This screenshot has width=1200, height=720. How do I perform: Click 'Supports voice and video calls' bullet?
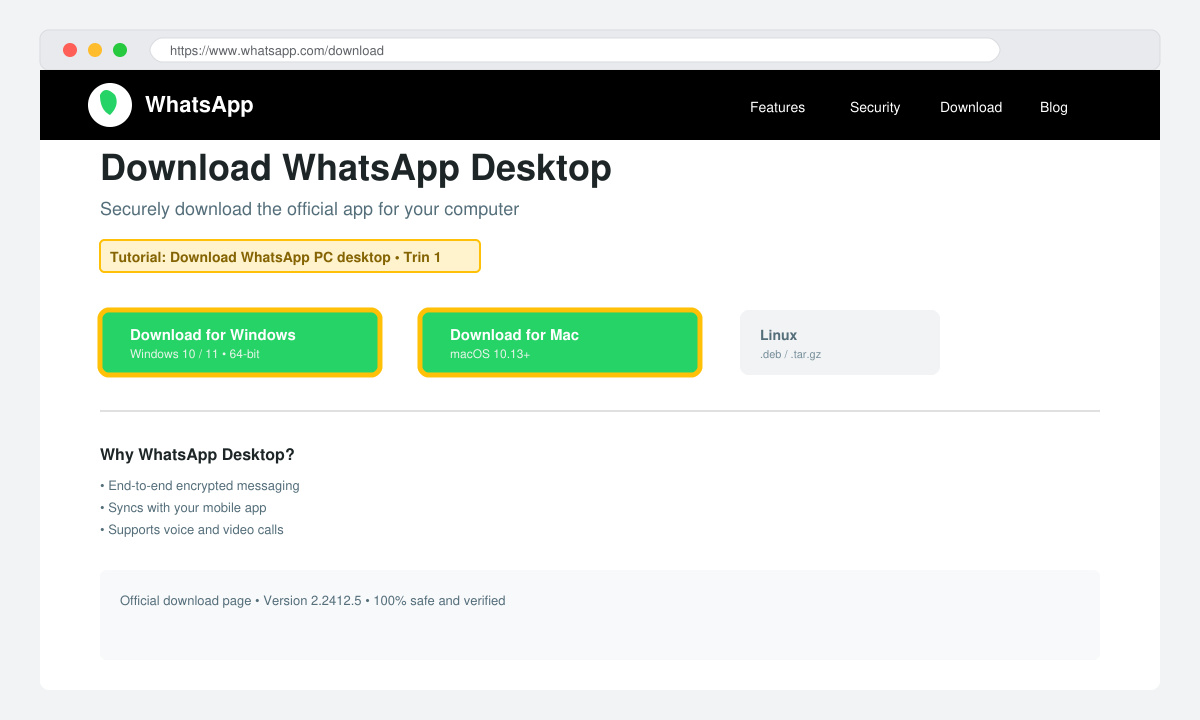pyautogui.click(x=192, y=530)
